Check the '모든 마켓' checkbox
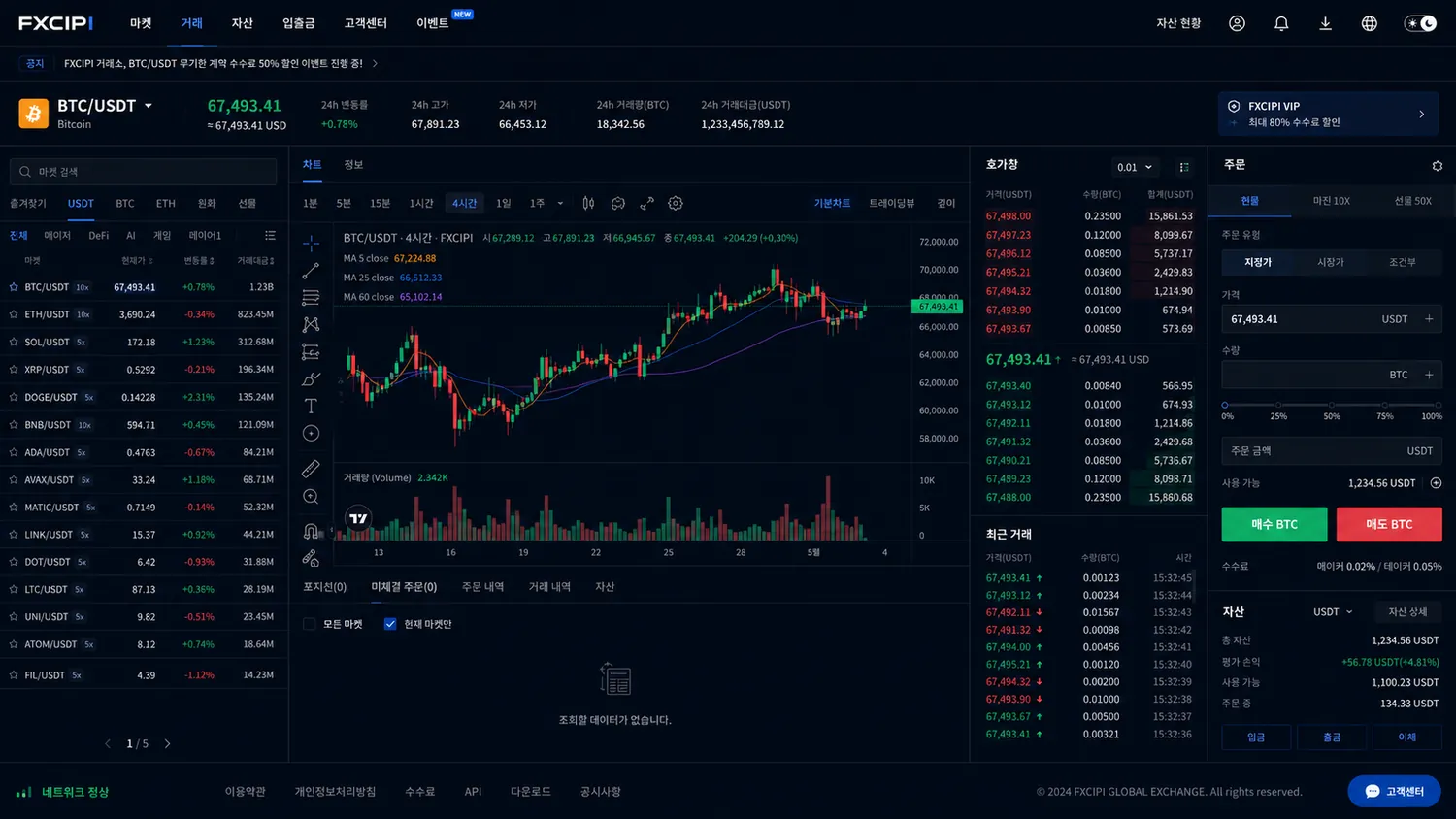1456x819 pixels. pyautogui.click(x=310, y=624)
